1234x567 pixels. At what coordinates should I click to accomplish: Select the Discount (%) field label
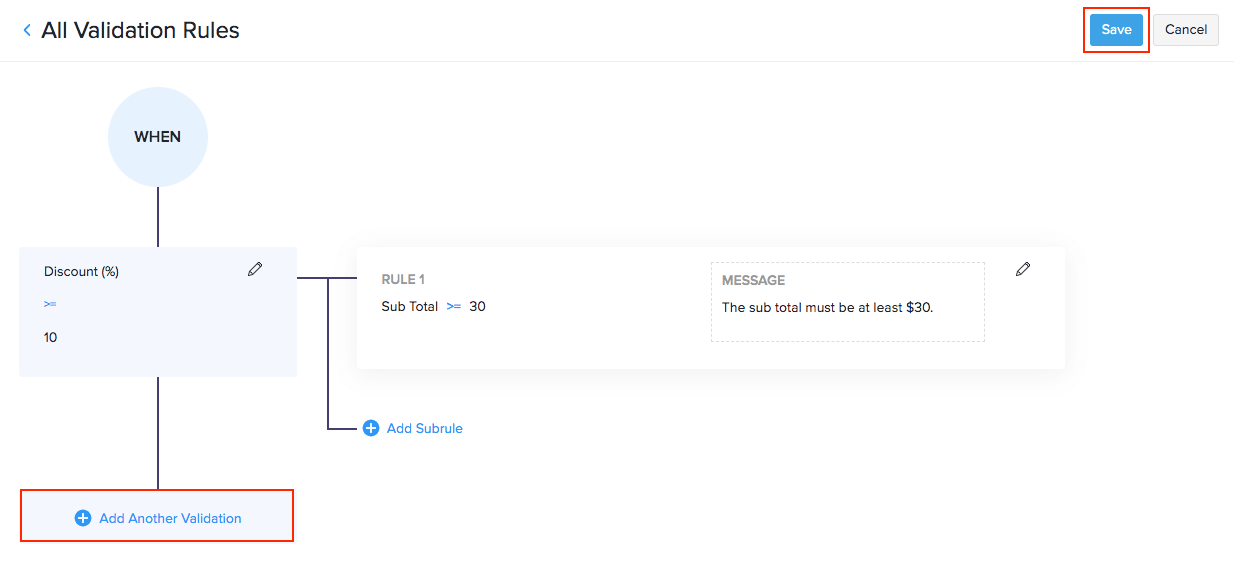81,271
